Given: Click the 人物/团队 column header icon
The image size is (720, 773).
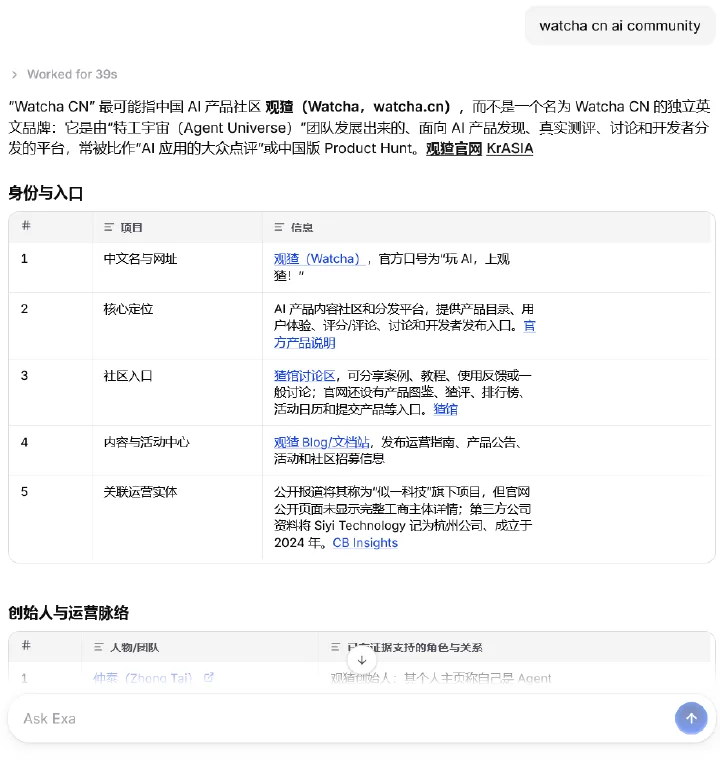Looking at the screenshot, I should (98, 647).
